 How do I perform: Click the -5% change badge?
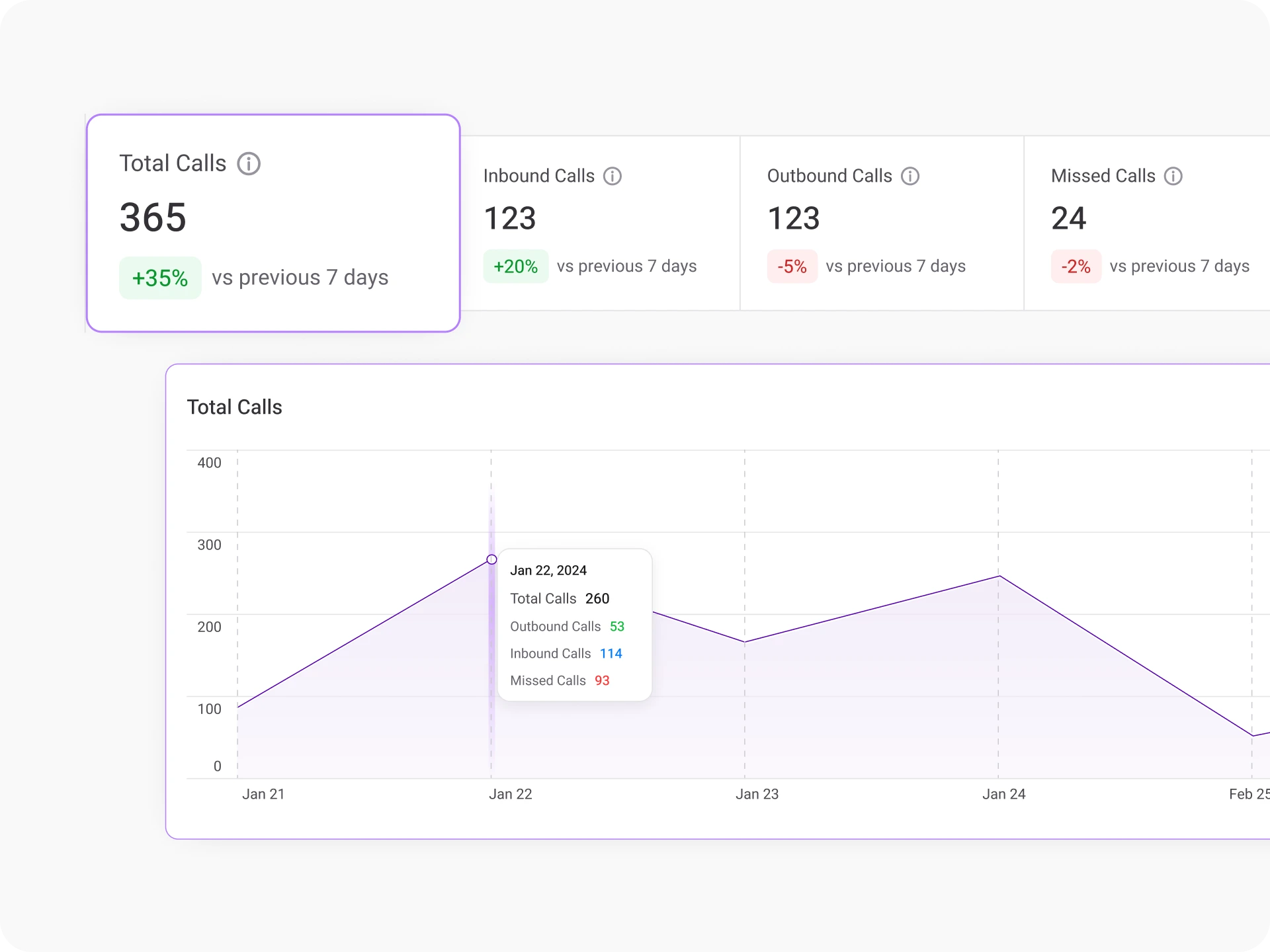(792, 266)
